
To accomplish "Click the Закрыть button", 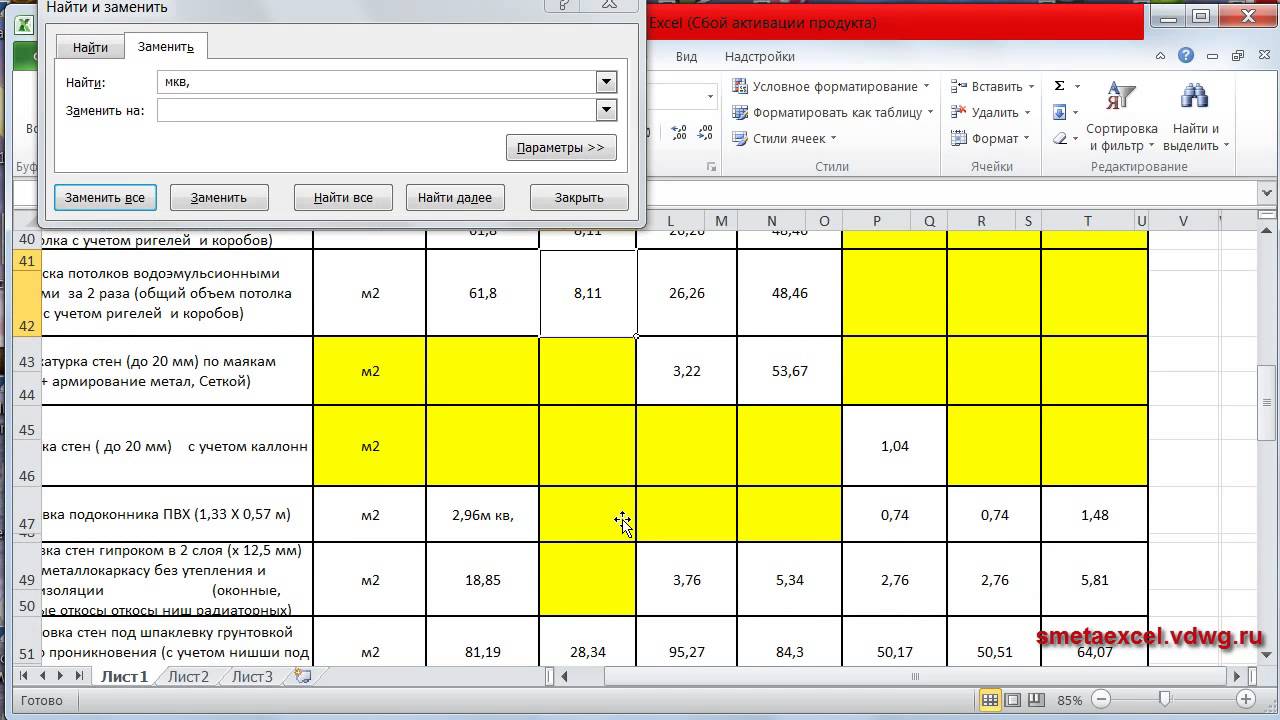I will point(579,197).
